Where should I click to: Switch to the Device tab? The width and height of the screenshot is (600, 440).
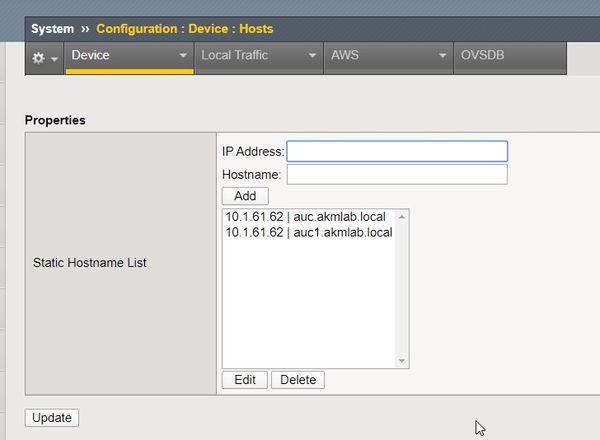pos(90,56)
